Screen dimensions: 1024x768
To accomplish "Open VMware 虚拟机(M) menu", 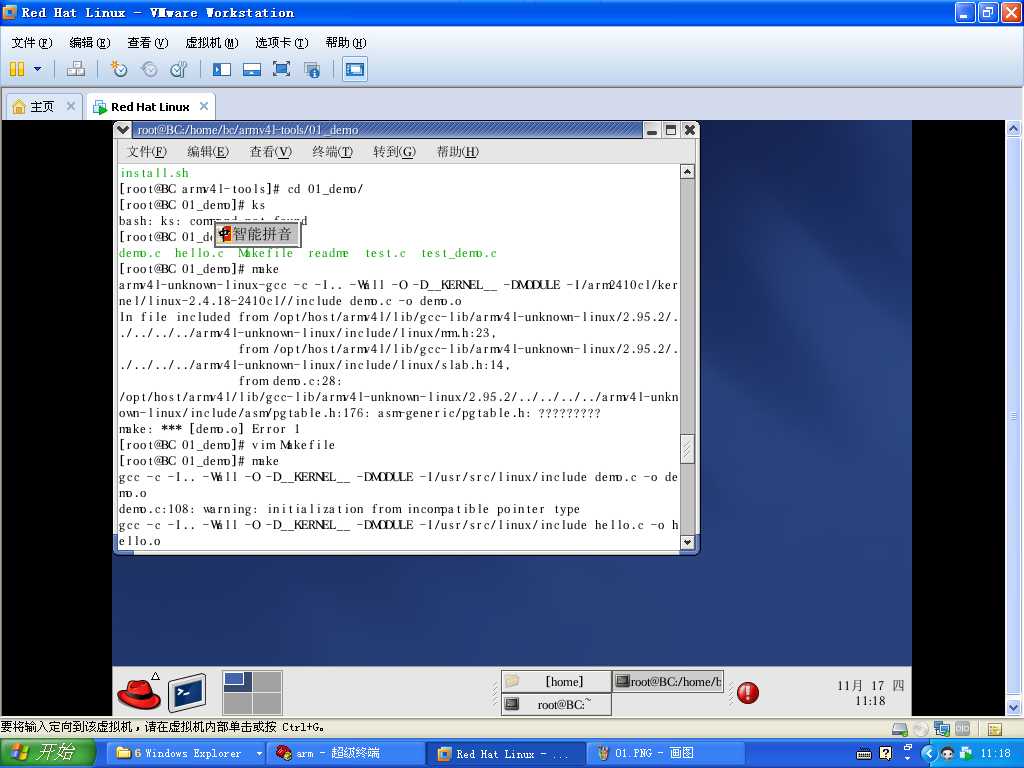I will click(212, 42).
